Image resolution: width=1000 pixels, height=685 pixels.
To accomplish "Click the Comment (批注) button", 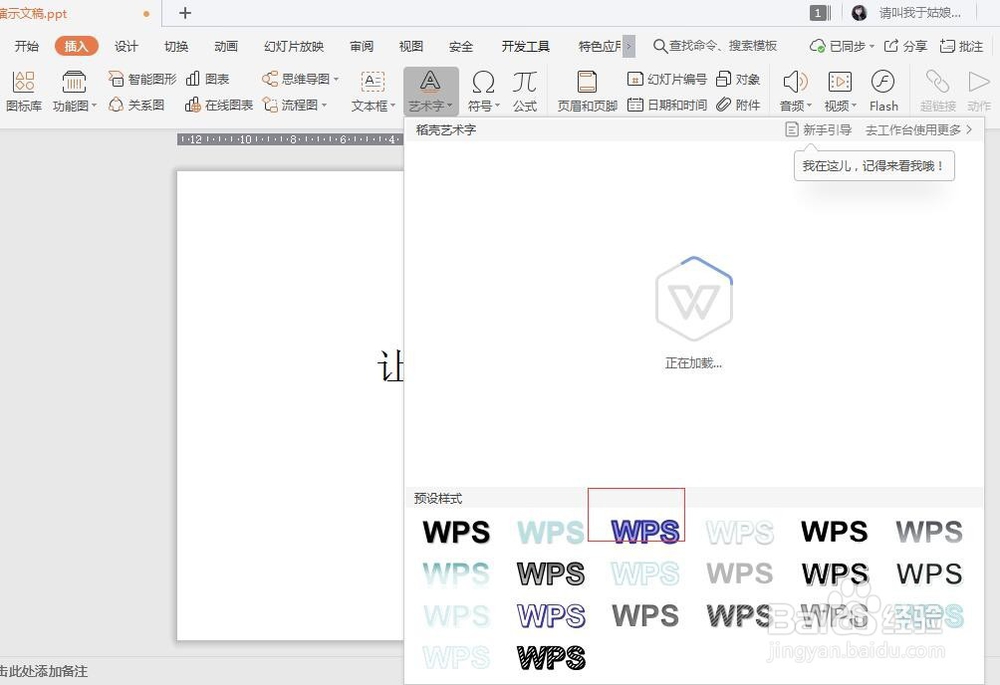I will click(962, 46).
